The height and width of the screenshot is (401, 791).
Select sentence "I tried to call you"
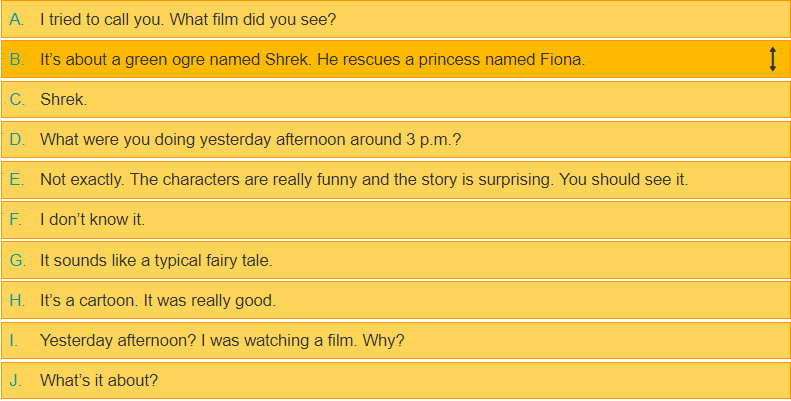coord(188,19)
